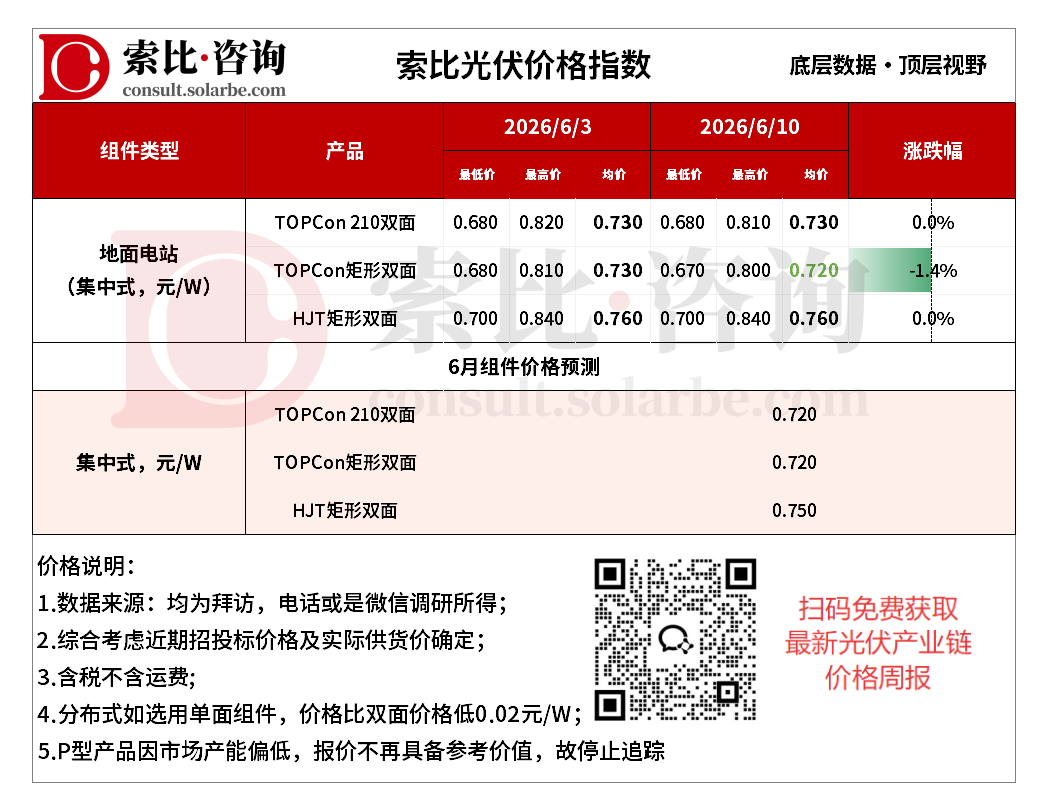Click 6/3 high price 0.840 for HJT矩形双面

(x=542, y=318)
